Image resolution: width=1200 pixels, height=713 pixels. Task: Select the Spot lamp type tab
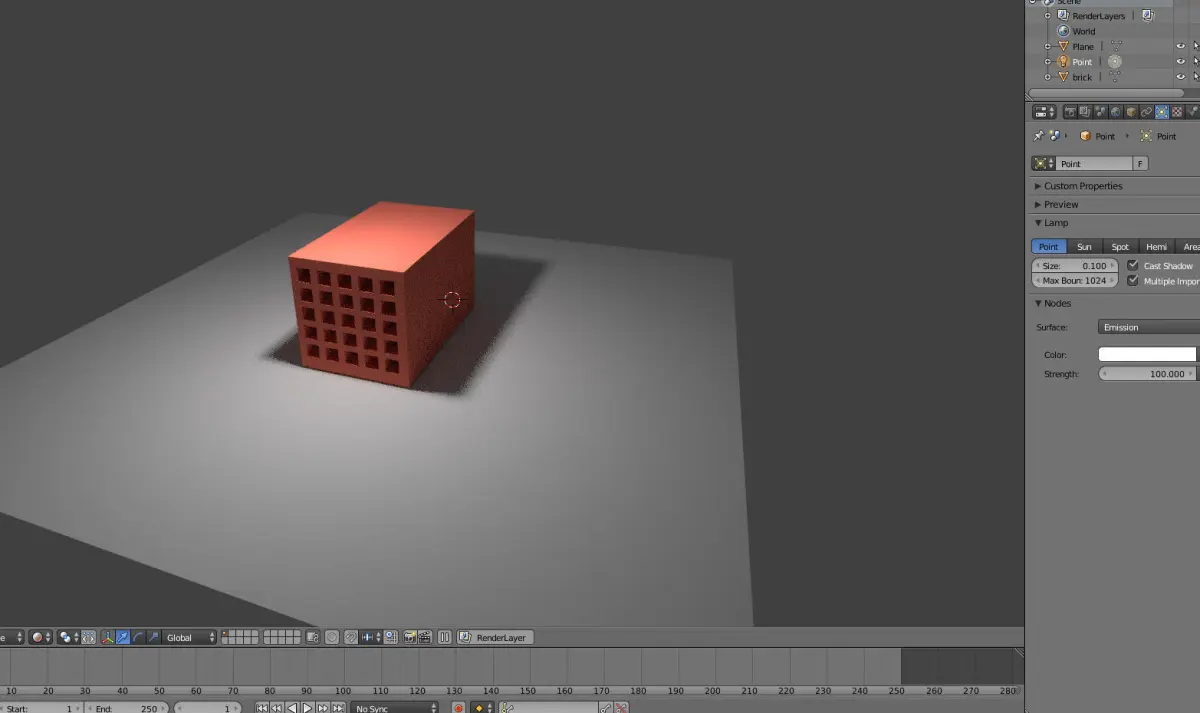pyautogui.click(x=1120, y=247)
